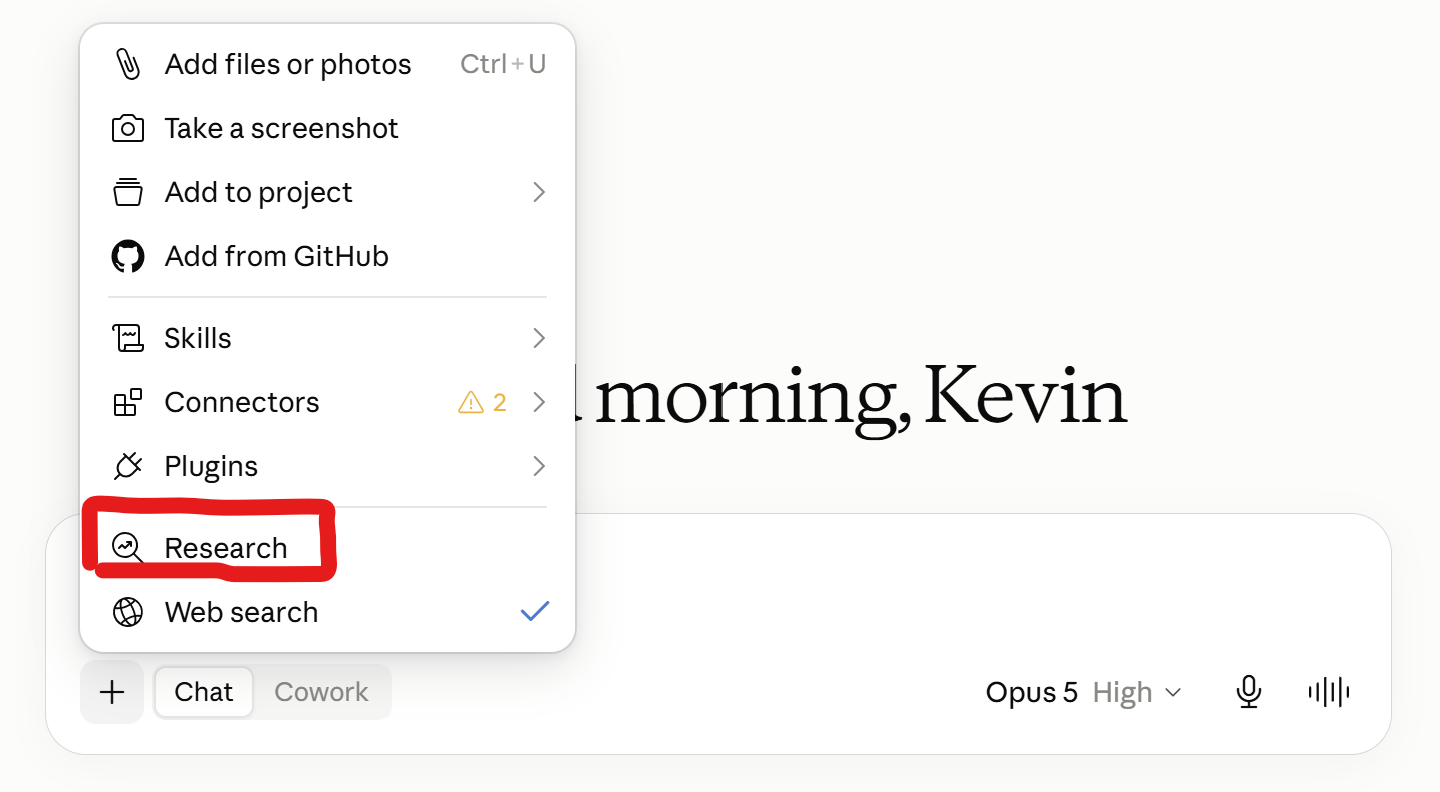Image resolution: width=1440 pixels, height=792 pixels.
Task: Click the Plugins plug icon
Action: [127, 466]
